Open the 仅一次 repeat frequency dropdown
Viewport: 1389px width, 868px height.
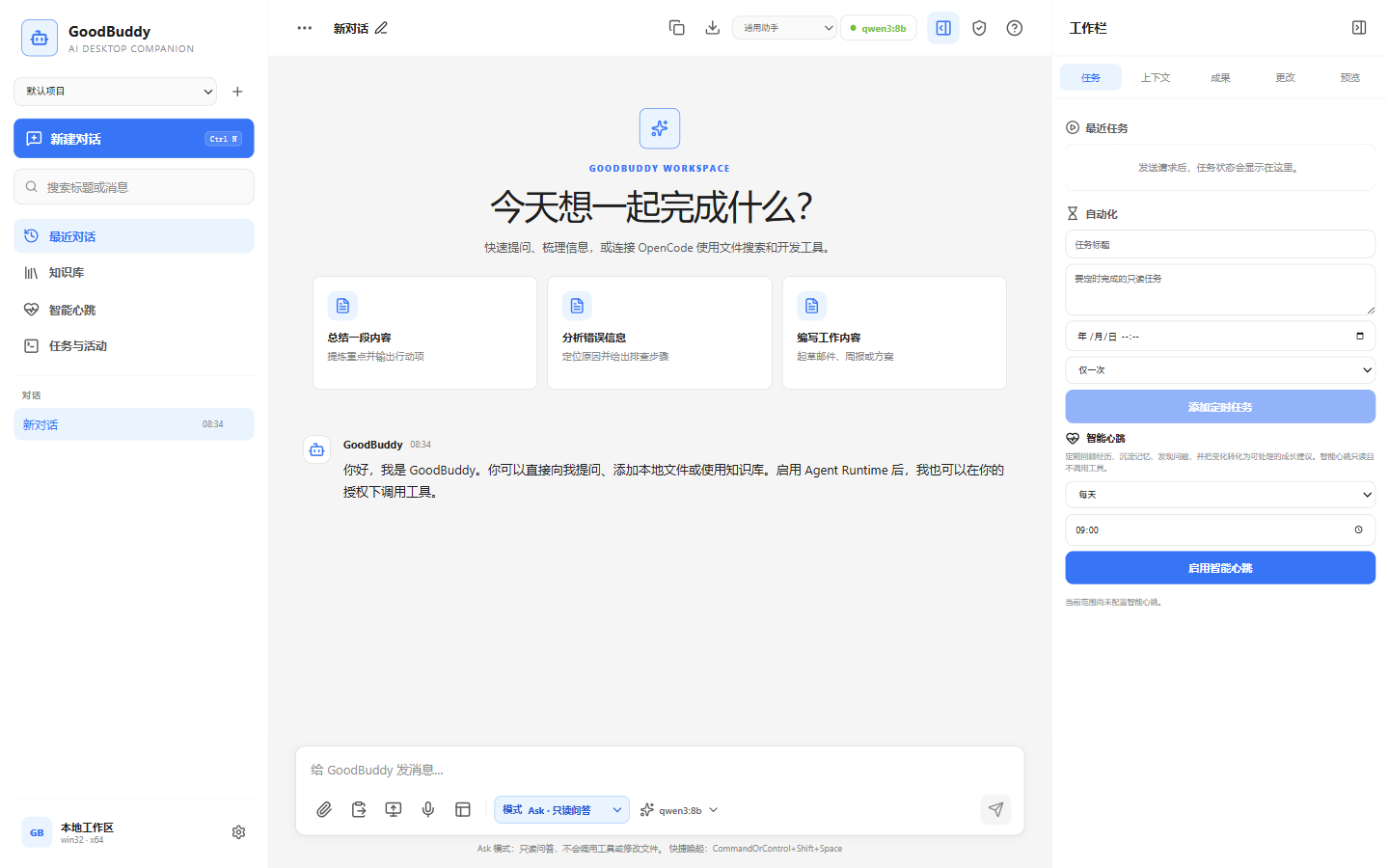click(1220, 370)
